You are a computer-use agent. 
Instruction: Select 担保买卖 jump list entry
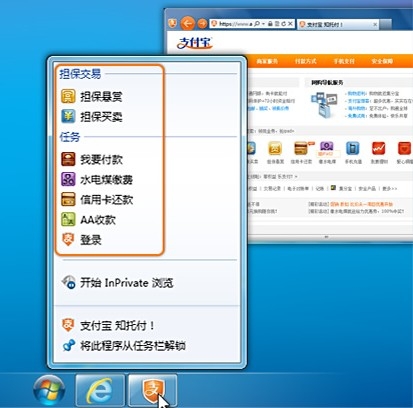tap(92, 117)
